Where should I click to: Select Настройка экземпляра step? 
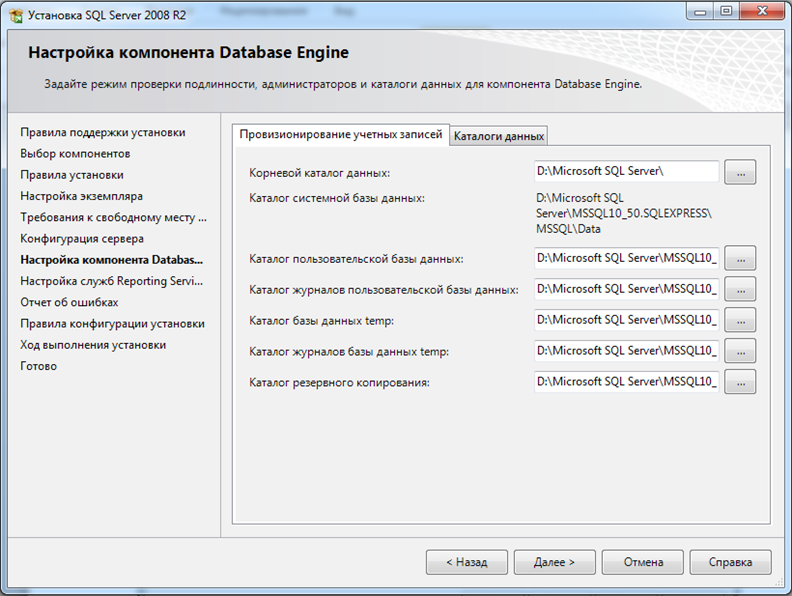[x=81, y=196]
